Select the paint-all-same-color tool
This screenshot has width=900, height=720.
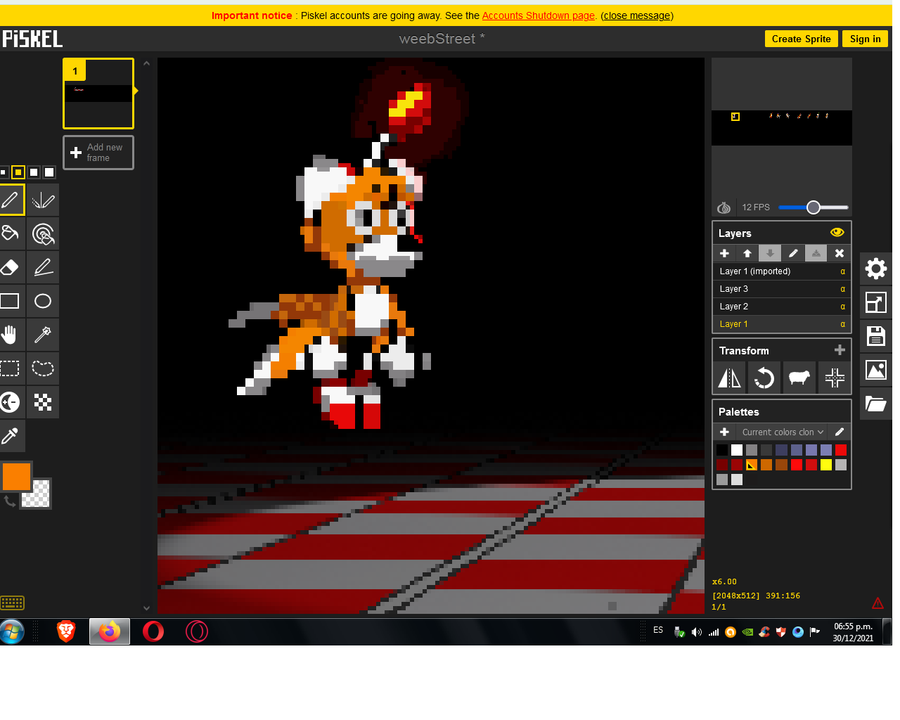point(43,234)
